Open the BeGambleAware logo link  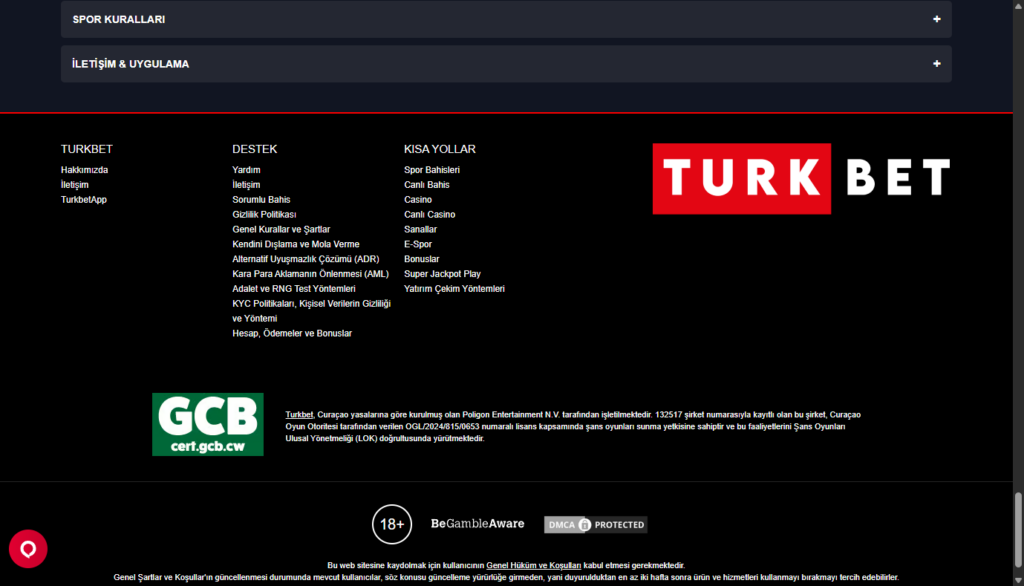(477, 524)
